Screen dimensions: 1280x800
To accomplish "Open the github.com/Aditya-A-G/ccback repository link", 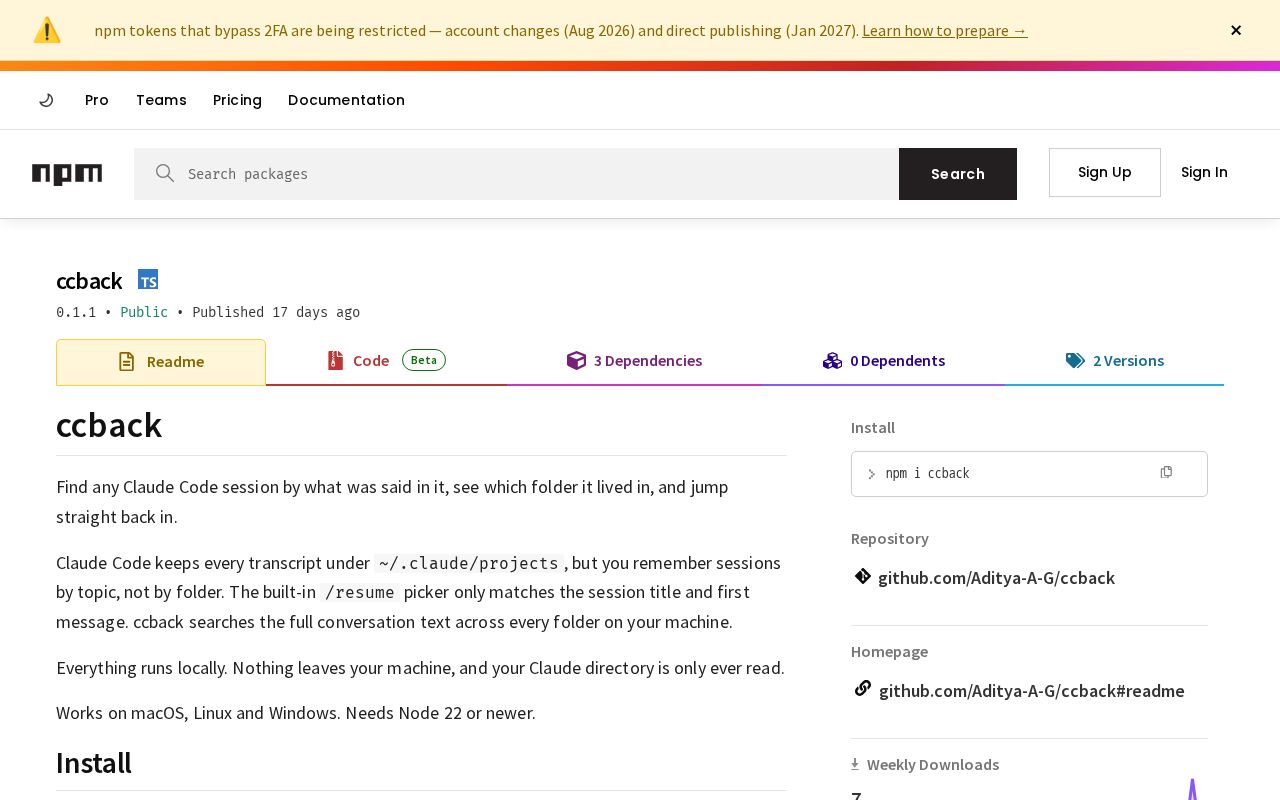I will 996,578.
